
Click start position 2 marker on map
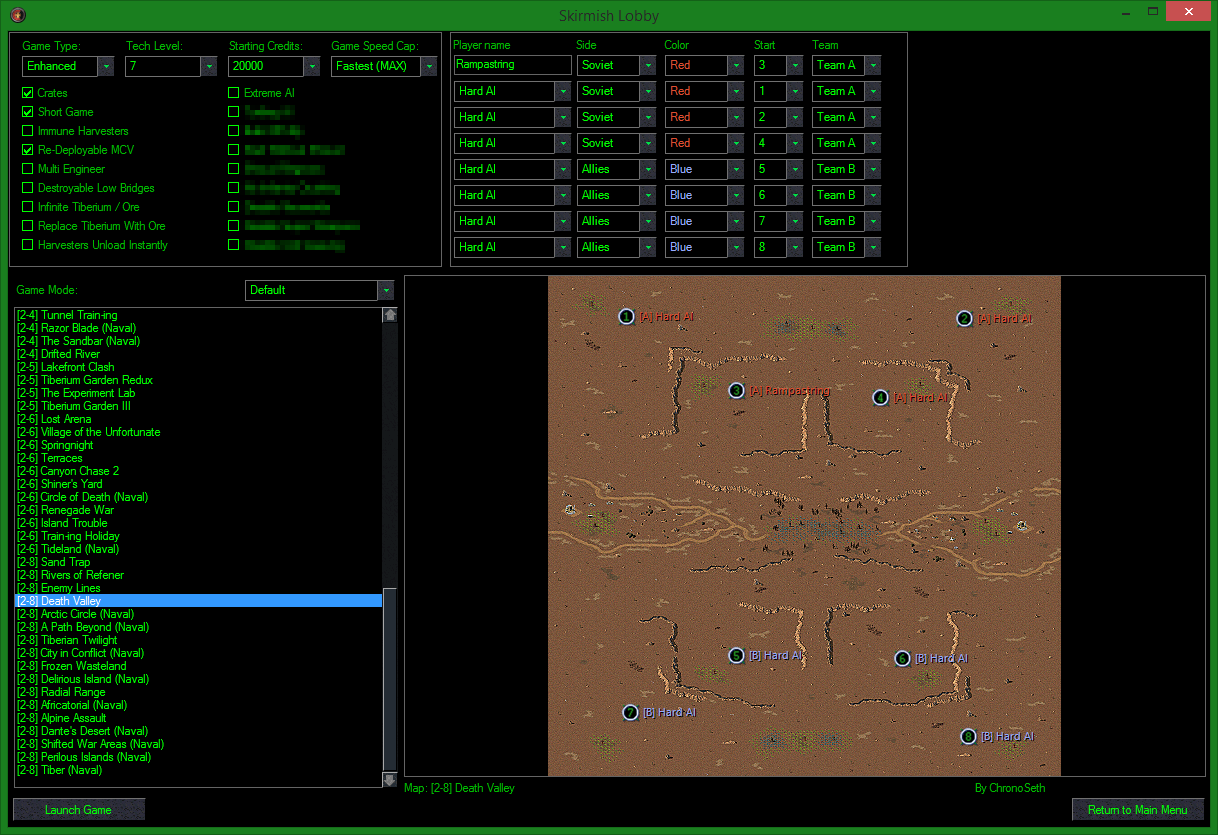point(964,319)
